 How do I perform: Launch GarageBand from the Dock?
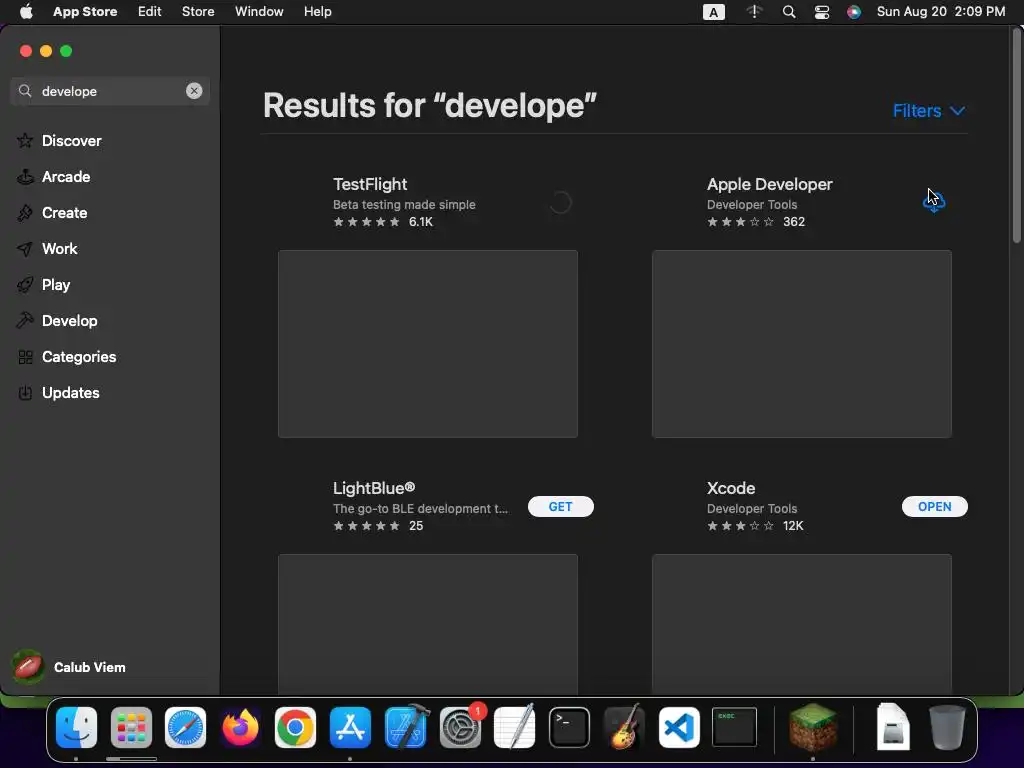[624, 726]
